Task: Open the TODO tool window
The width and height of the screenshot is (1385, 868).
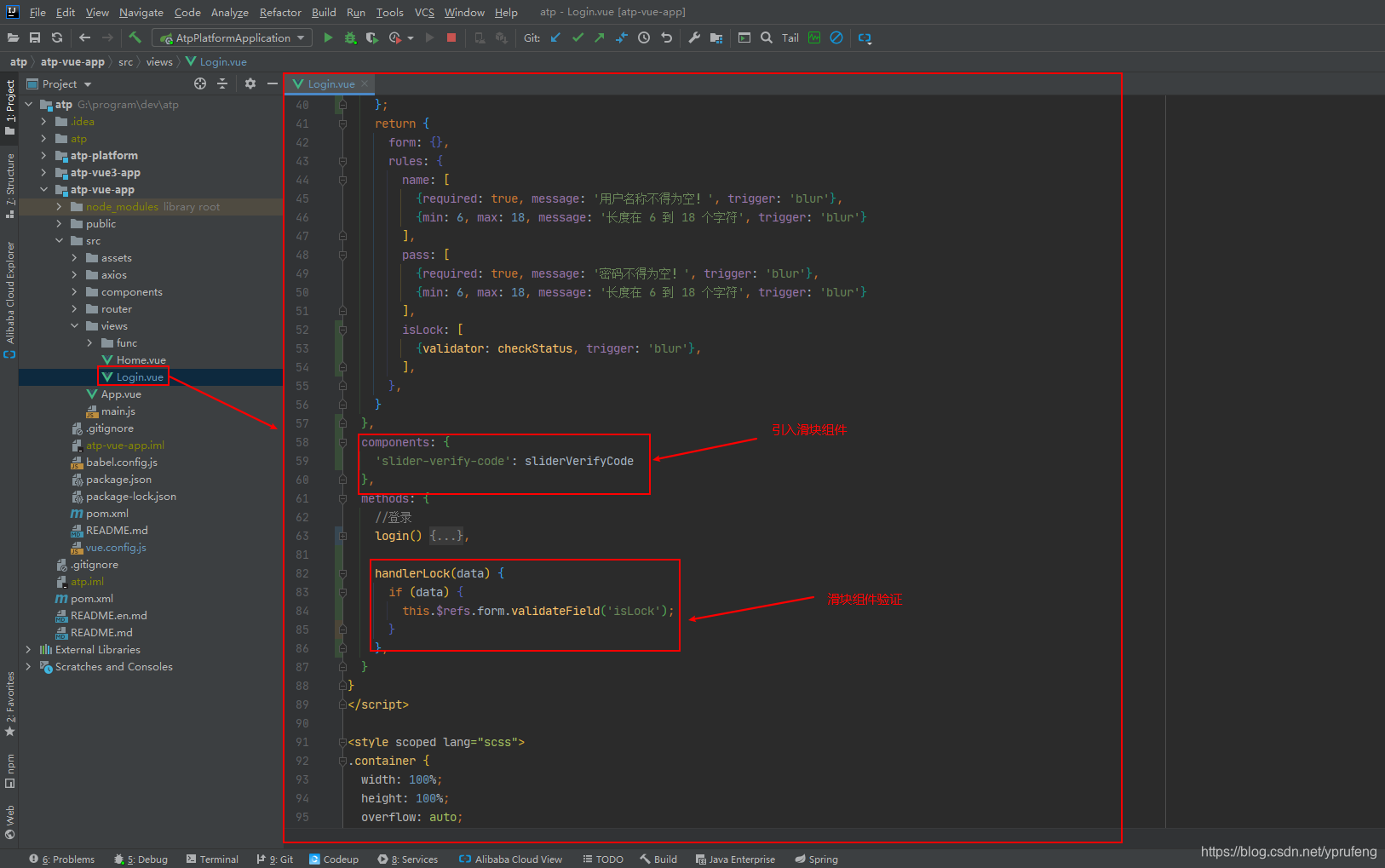Action: [603, 859]
